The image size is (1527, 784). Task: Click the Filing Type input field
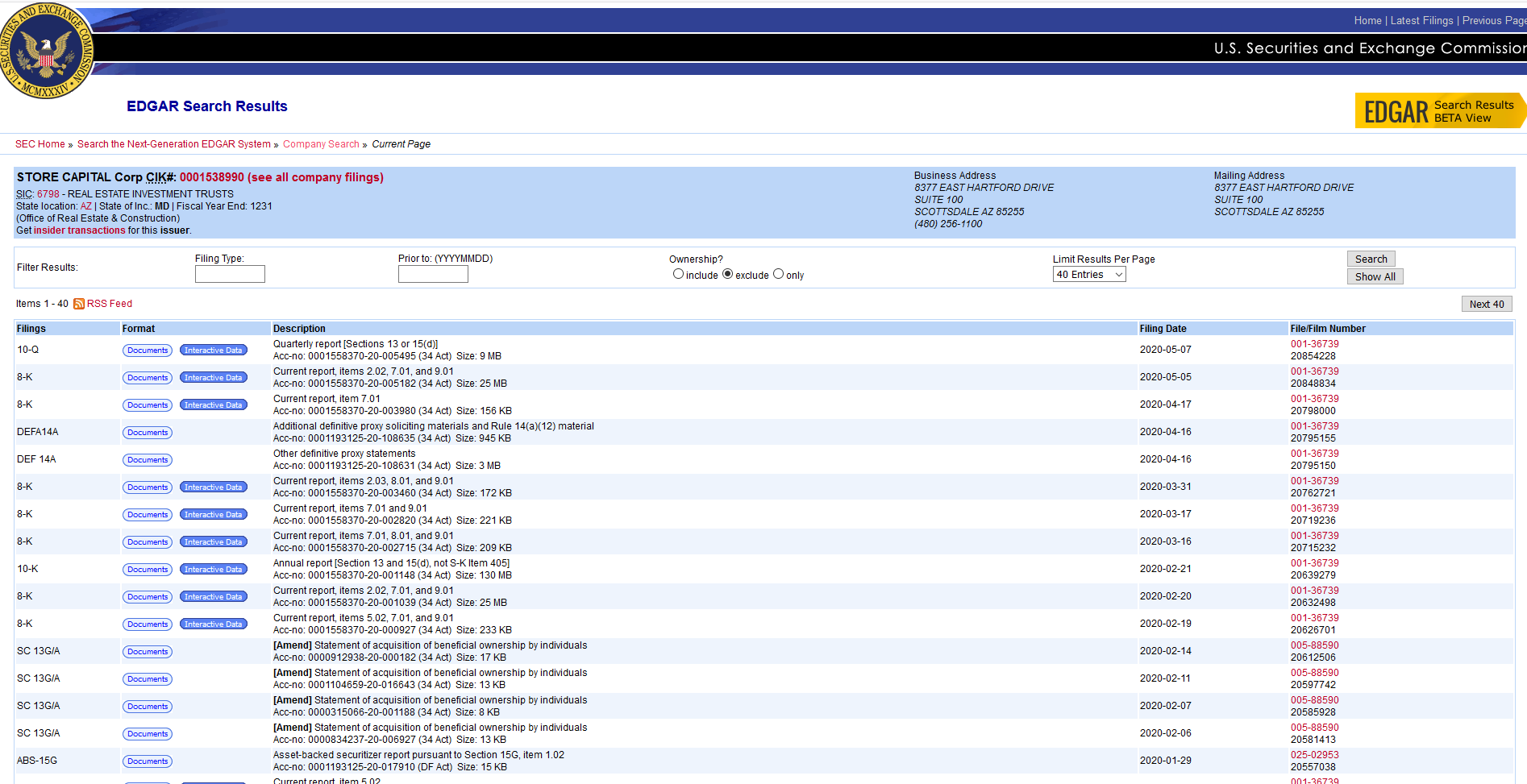click(230, 274)
